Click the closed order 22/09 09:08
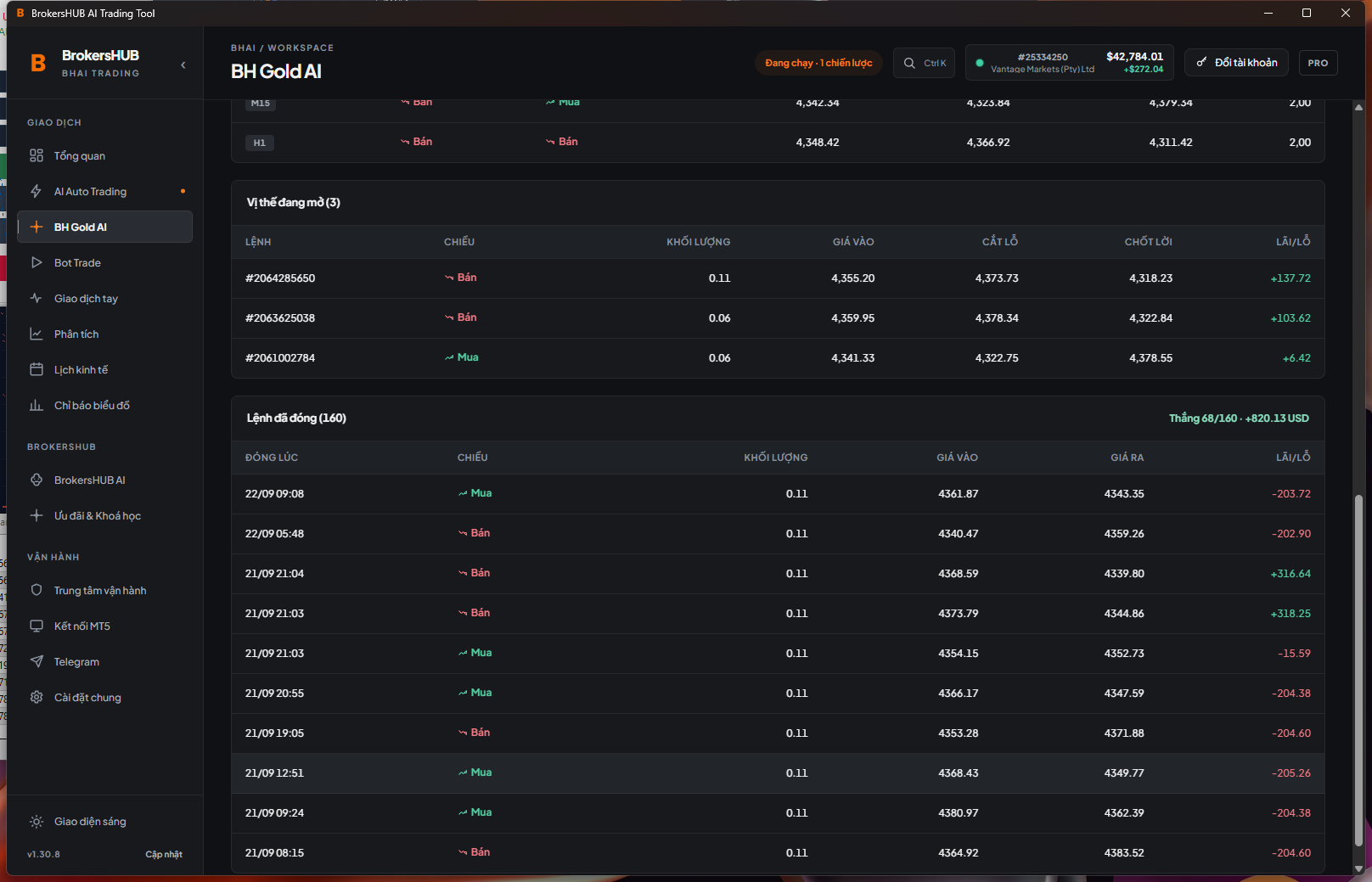Viewport: 1372px width, 882px height. [x=778, y=494]
